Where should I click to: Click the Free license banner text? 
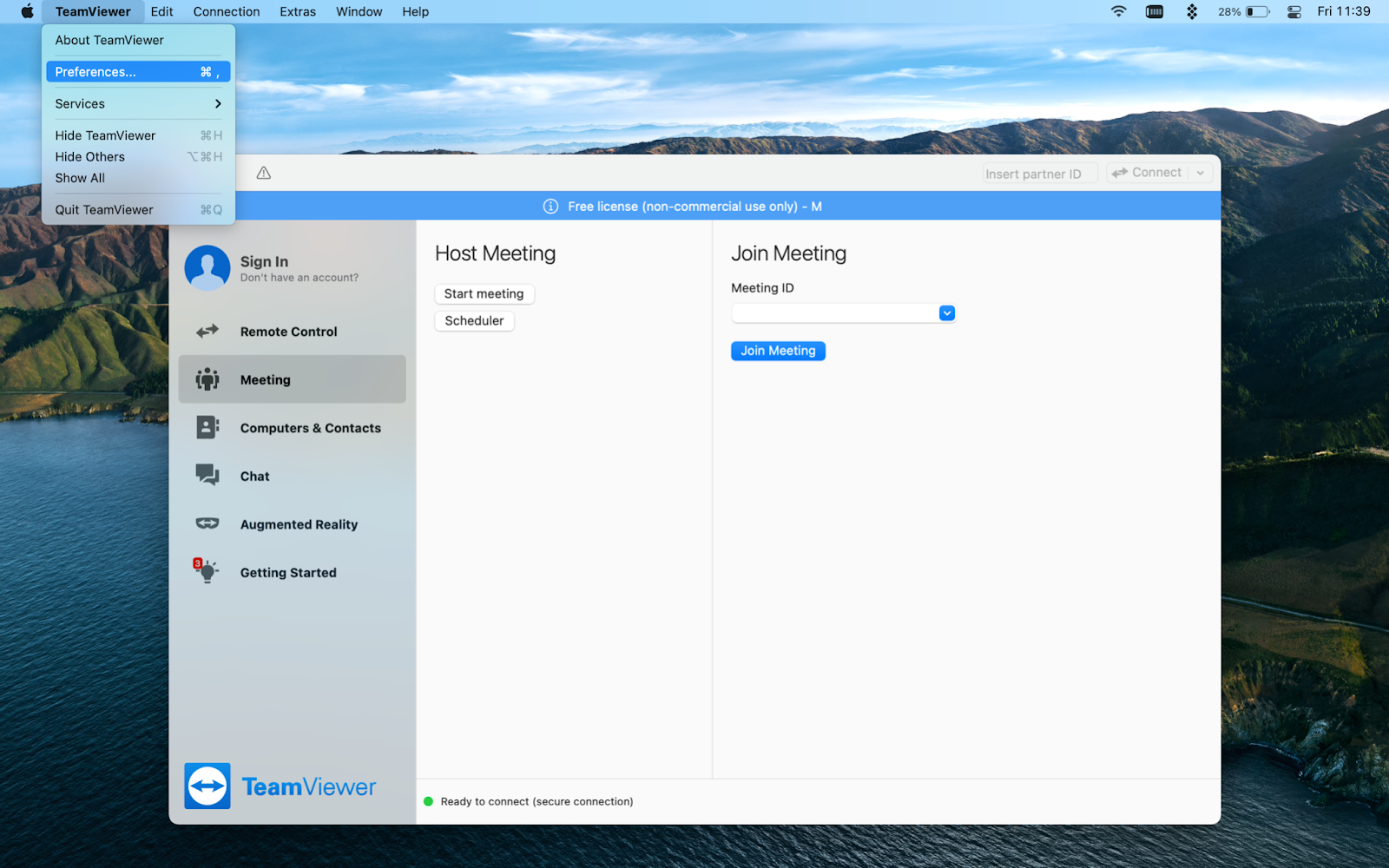[x=694, y=207]
